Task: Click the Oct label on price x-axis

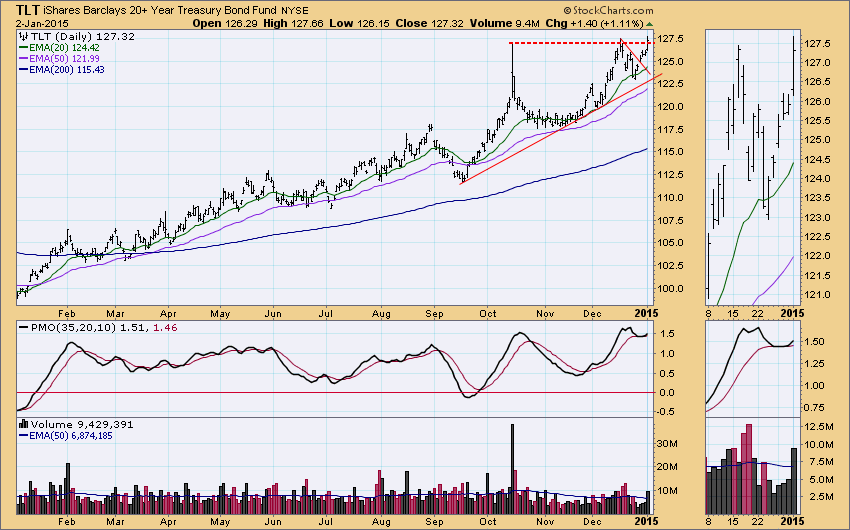Action: (488, 314)
